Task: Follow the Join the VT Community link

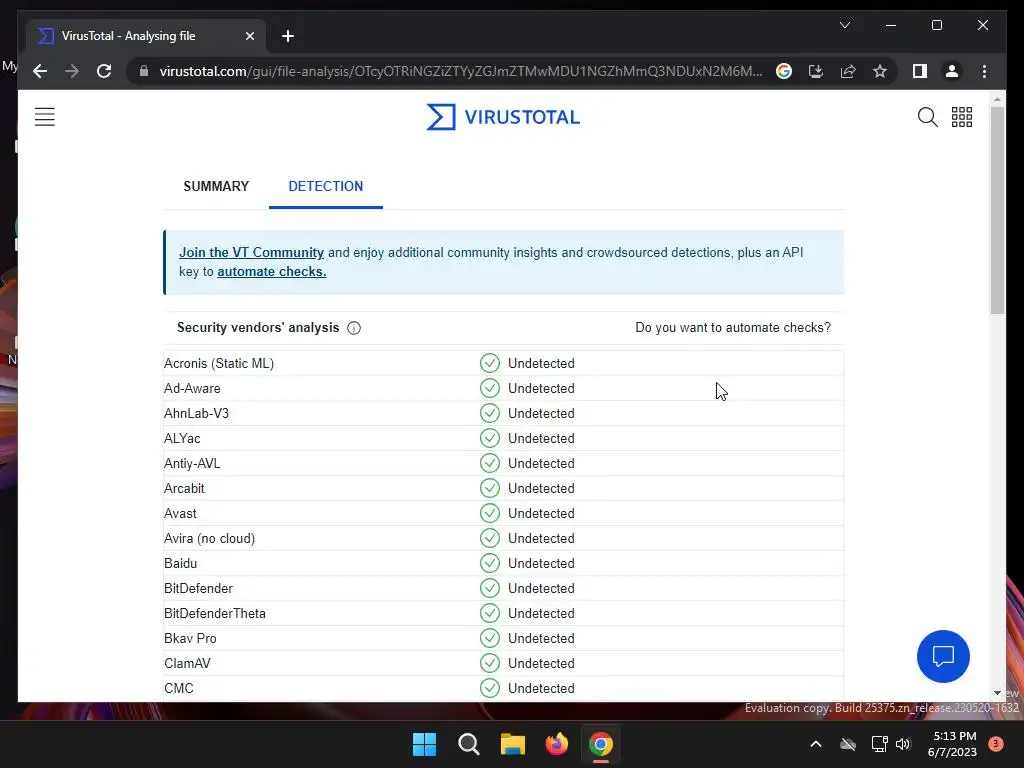Action: 251,253
